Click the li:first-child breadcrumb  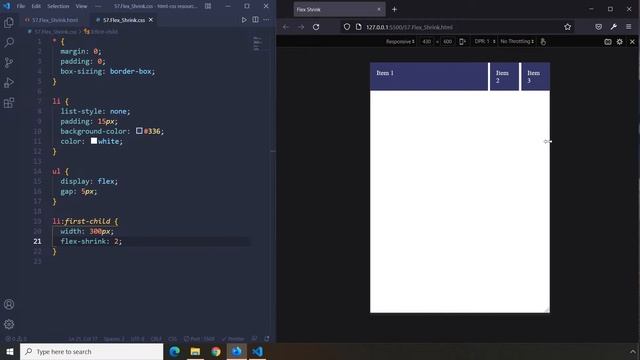101,31
